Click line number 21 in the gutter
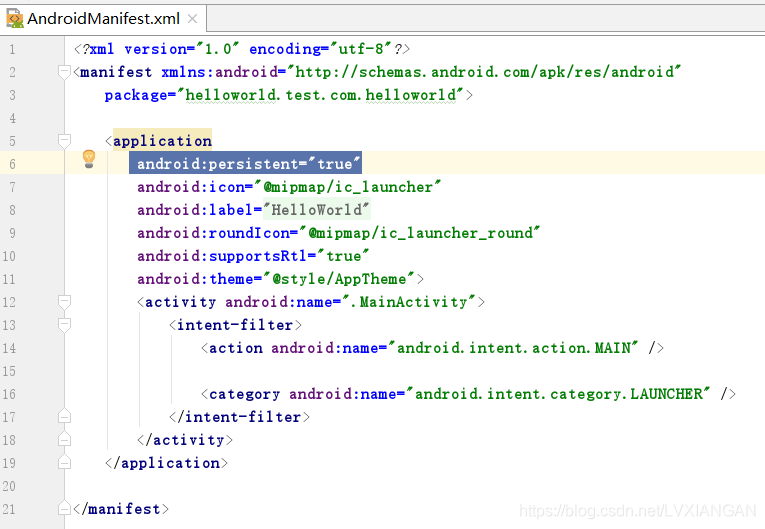Viewport: 765px width, 529px height. (9, 509)
